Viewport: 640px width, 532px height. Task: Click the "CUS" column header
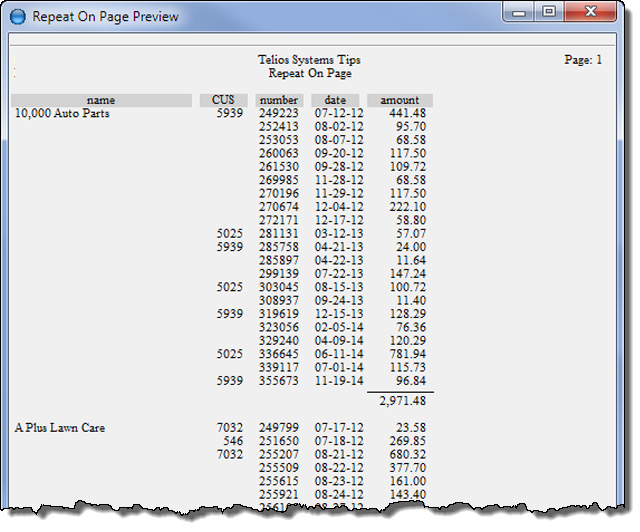[223, 100]
